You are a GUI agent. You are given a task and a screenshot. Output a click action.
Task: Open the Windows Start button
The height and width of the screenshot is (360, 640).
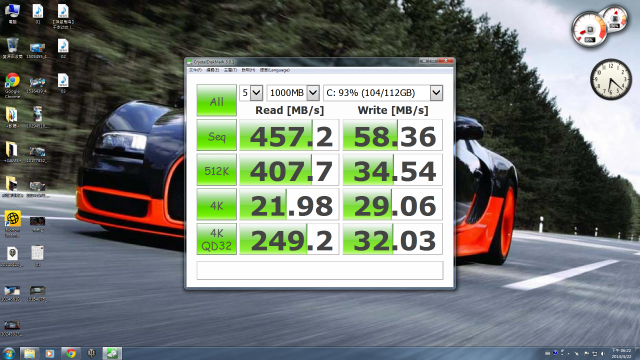tap(9, 353)
